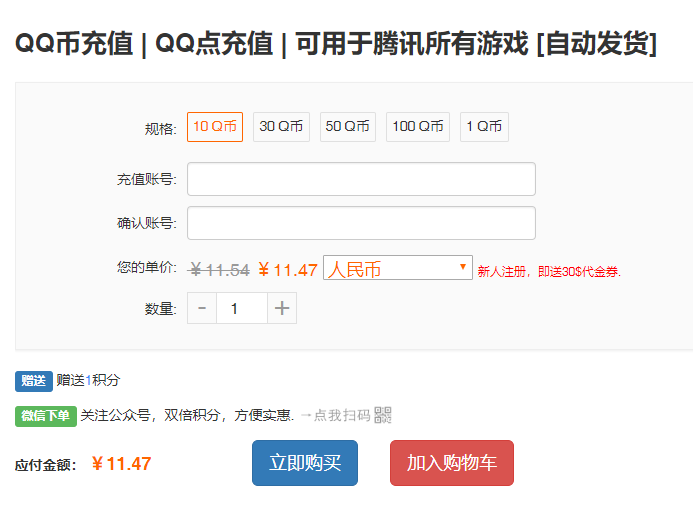This screenshot has width=693, height=507.
Task: Select the 10 Q币 specification option
Action: 215,127
